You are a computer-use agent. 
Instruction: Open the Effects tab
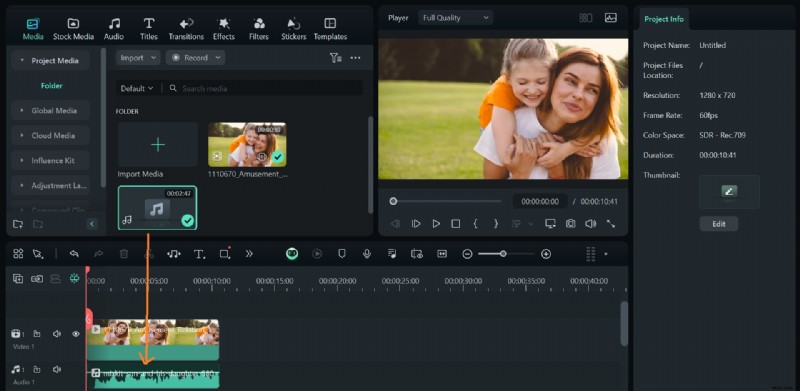[223, 29]
